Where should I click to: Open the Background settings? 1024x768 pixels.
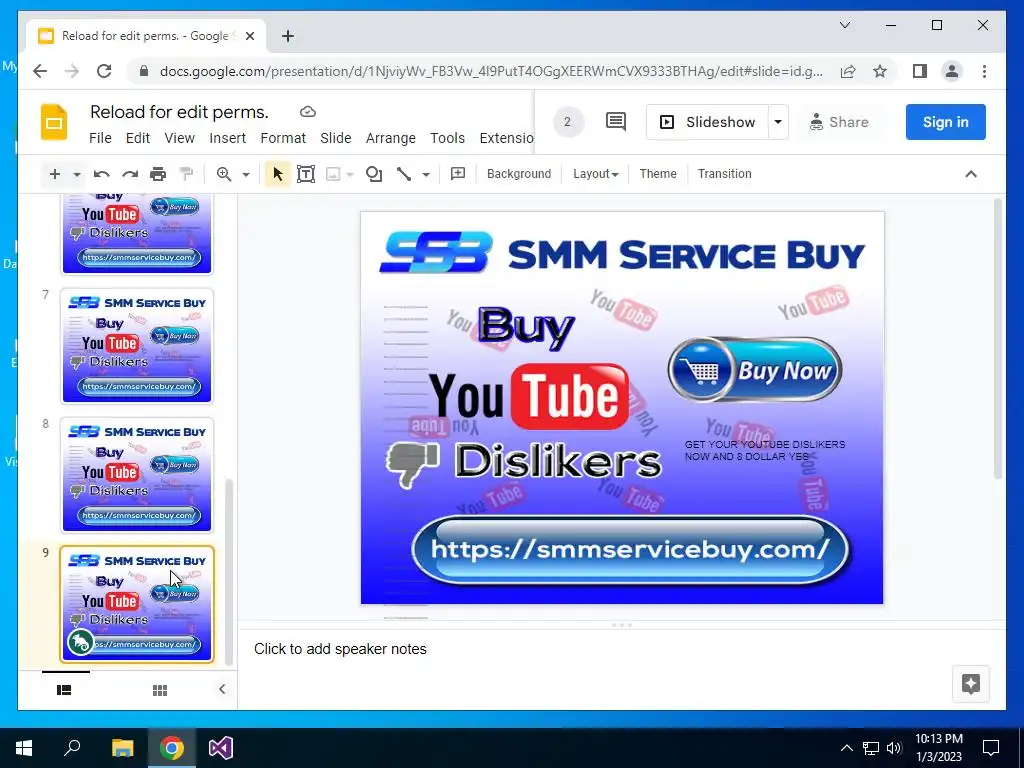coord(519,174)
